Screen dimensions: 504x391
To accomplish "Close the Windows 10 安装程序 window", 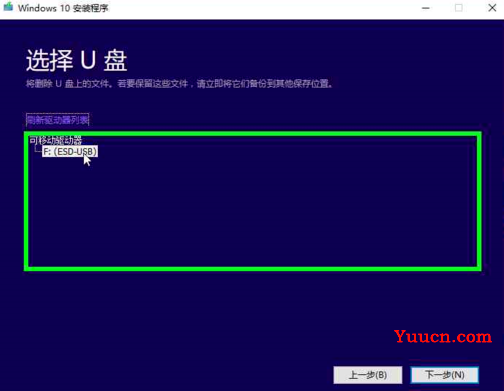I will click(x=492, y=8).
